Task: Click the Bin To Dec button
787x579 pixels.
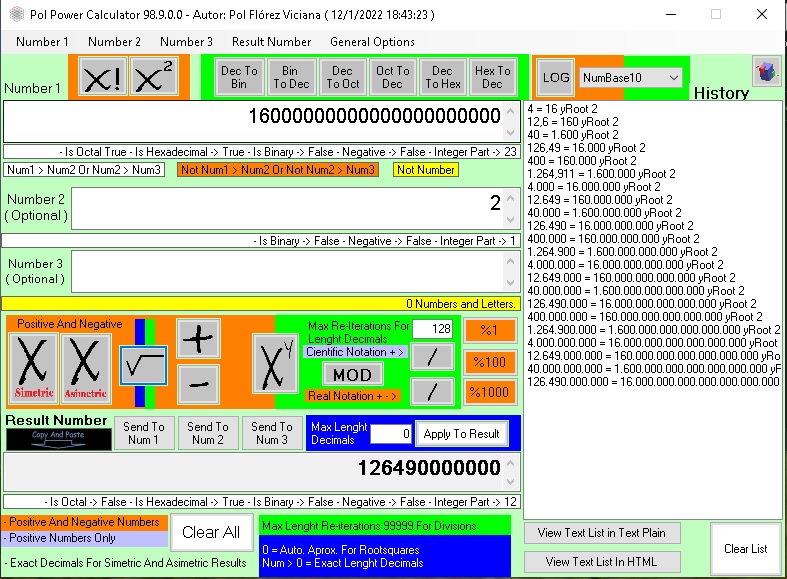Action: (x=291, y=77)
